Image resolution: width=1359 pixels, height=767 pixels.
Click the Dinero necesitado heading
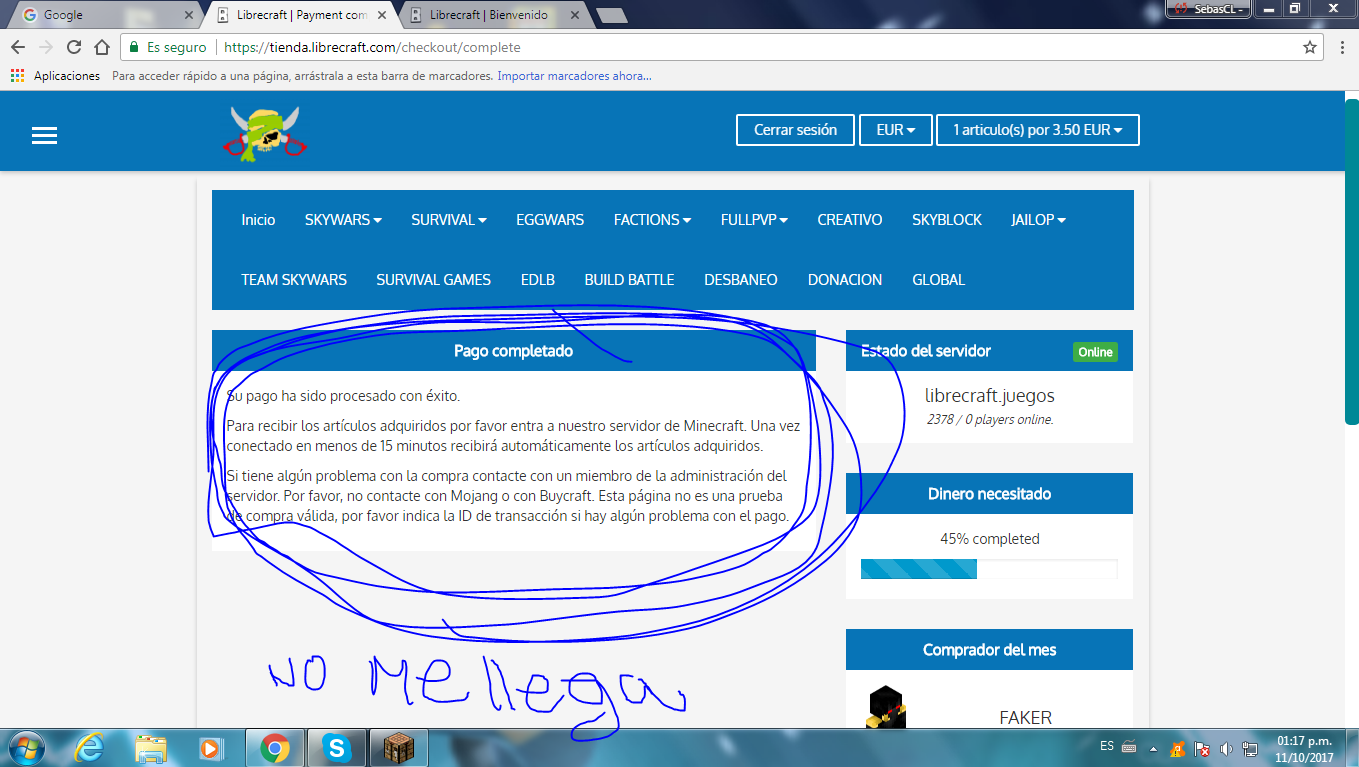pyautogui.click(x=990, y=494)
